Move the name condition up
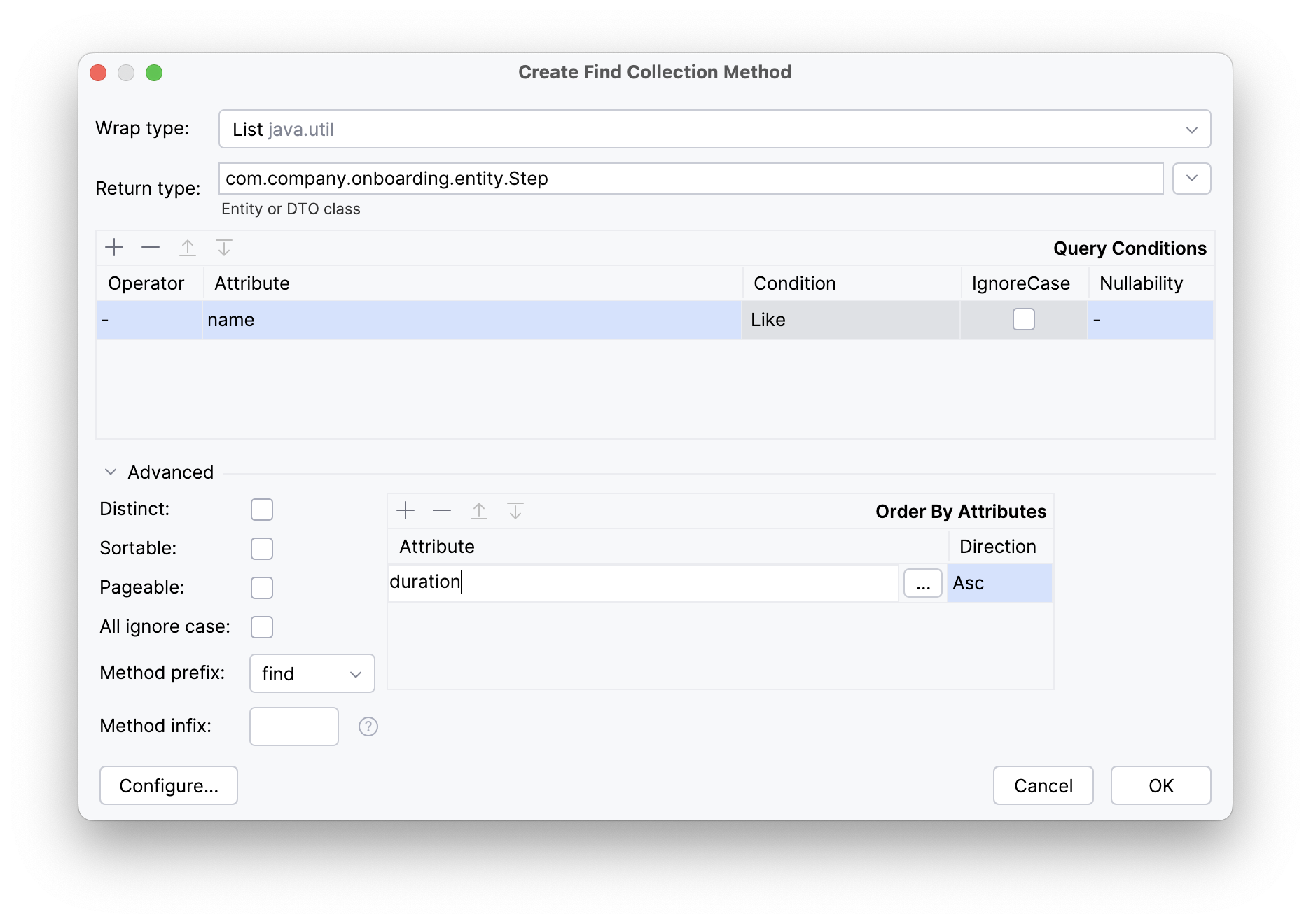This screenshot has height=924, width=1311. coord(187,247)
